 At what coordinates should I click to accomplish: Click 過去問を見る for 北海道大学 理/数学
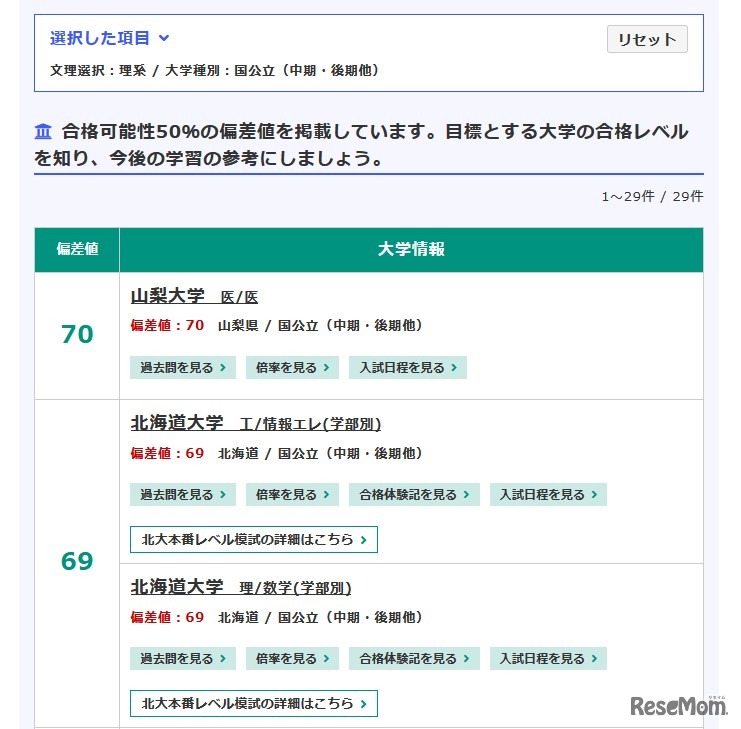(x=183, y=659)
